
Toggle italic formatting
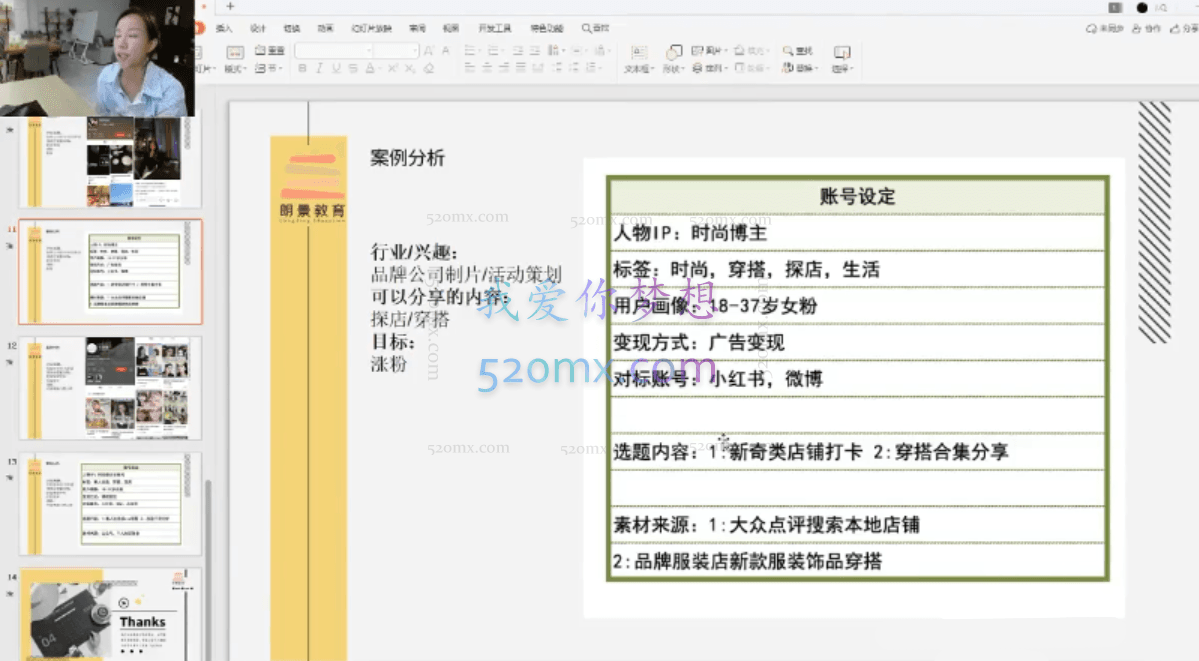[318, 69]
